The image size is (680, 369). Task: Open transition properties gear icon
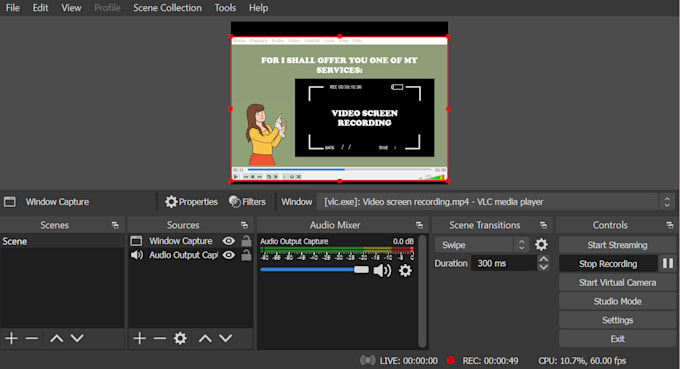pos(541,245)
